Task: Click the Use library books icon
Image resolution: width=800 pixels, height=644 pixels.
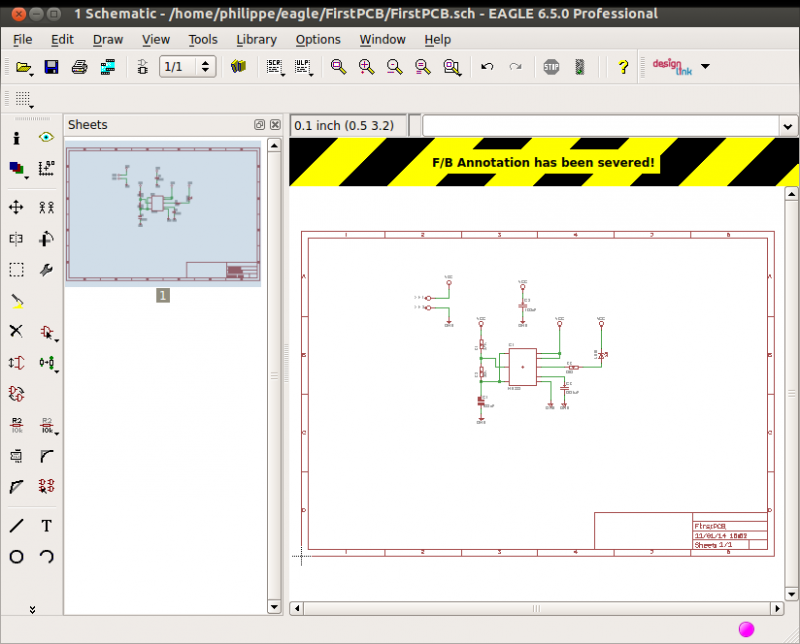Action: [x=238, y=66]
